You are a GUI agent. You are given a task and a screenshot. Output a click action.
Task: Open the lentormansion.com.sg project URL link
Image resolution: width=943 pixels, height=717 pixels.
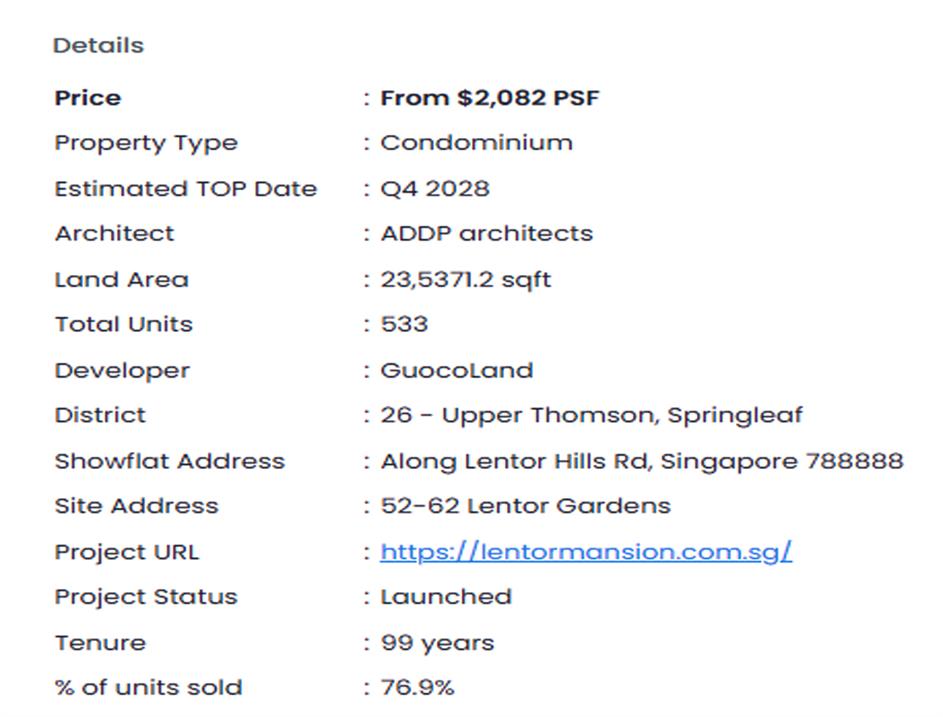tap(586, 551)
